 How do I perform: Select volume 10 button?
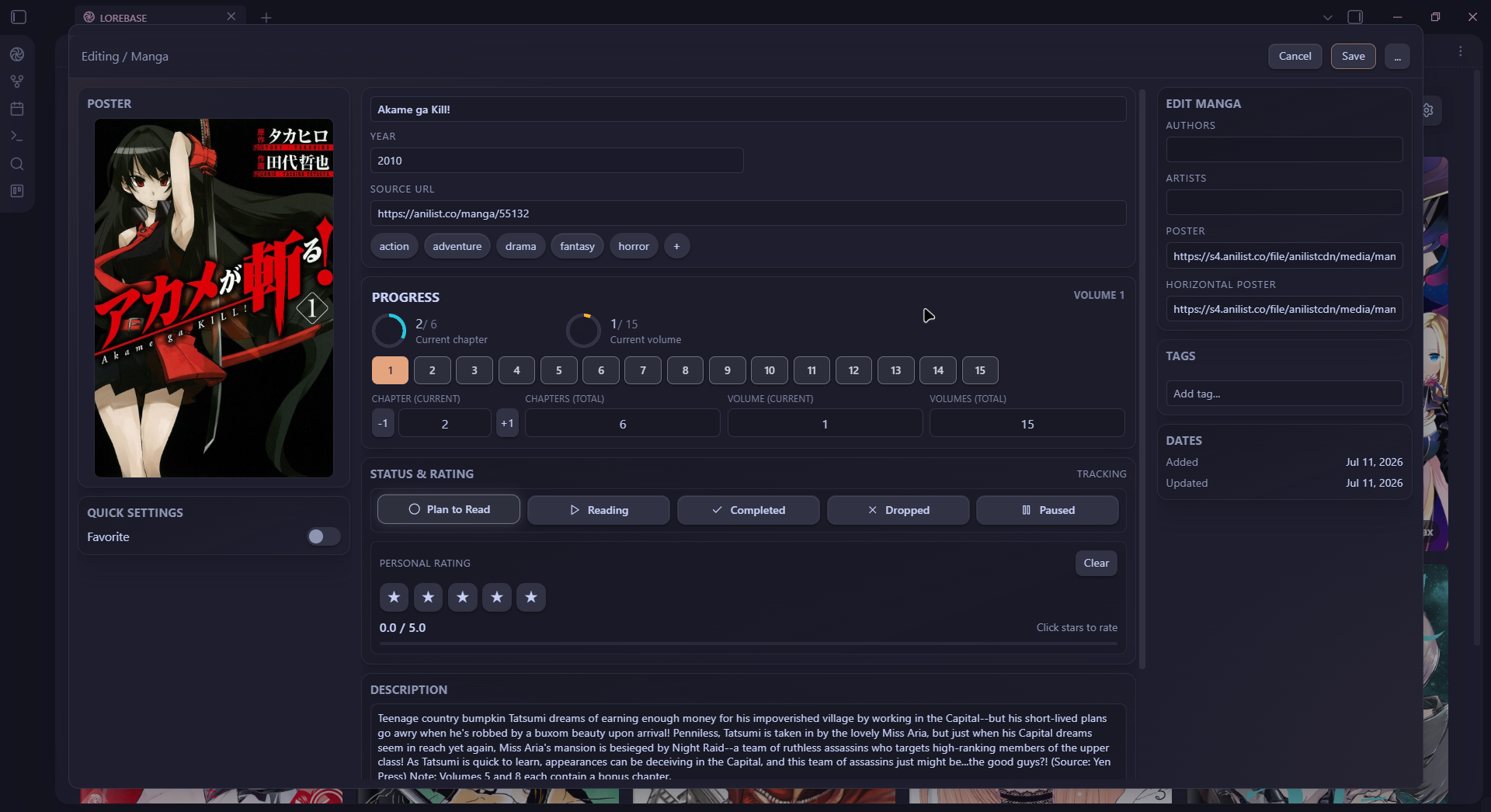coord(770,370)
